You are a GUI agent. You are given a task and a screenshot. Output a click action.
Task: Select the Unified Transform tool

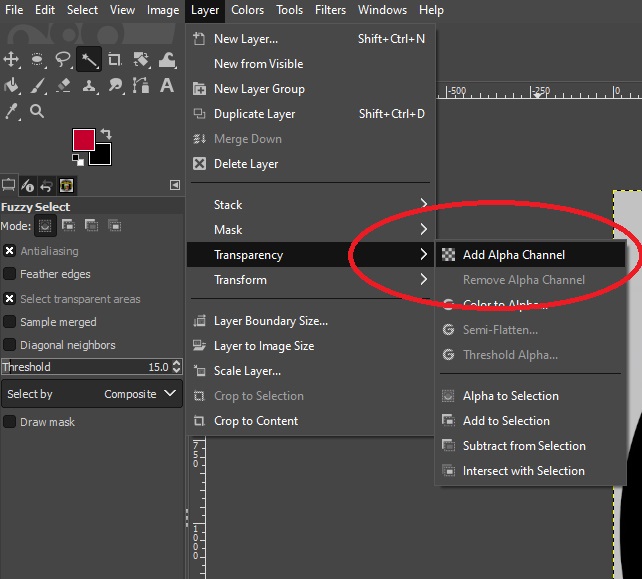[x=141, y=59]
